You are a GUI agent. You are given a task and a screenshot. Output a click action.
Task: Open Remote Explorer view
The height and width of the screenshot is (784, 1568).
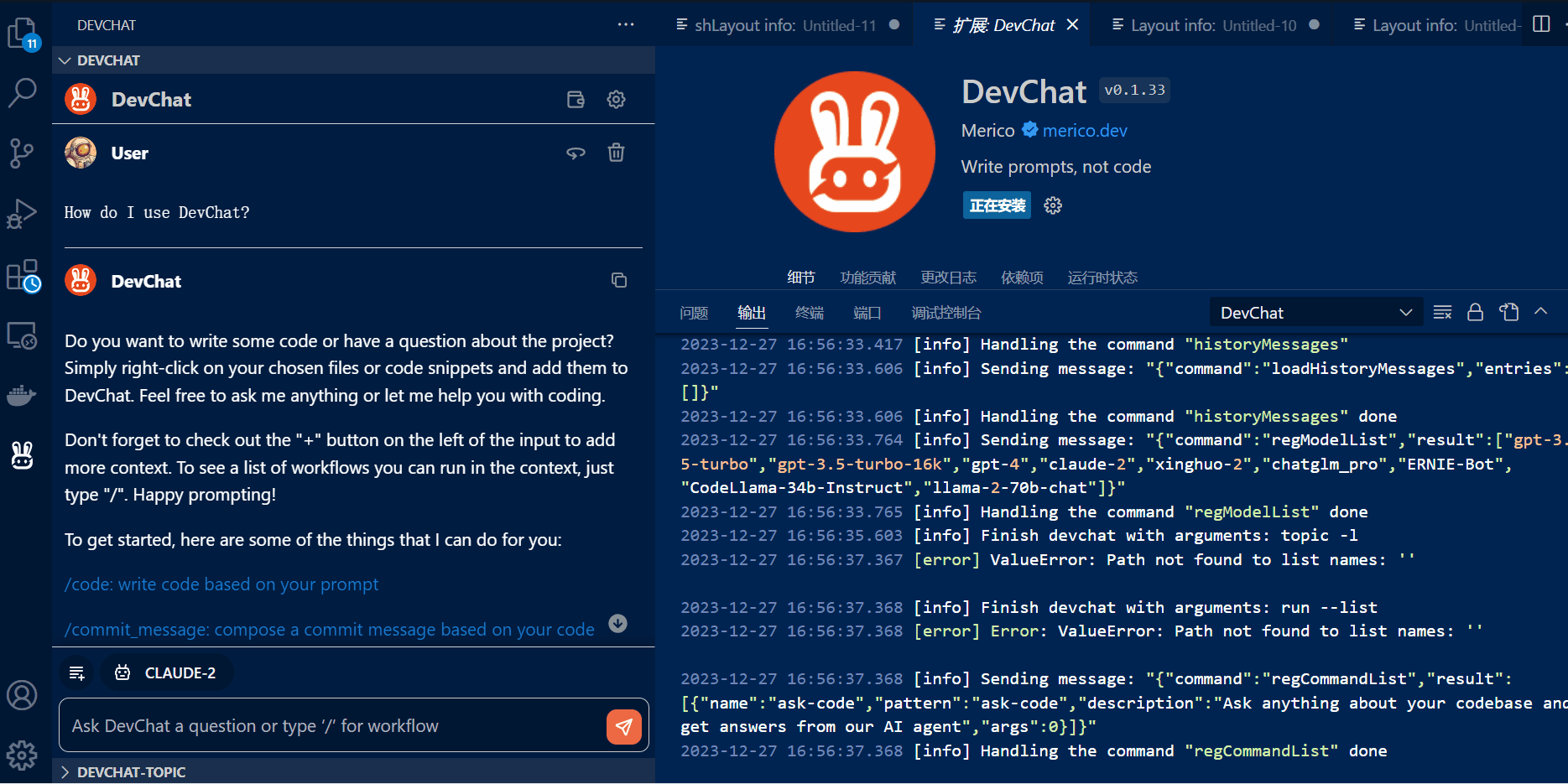coord(23,335)
